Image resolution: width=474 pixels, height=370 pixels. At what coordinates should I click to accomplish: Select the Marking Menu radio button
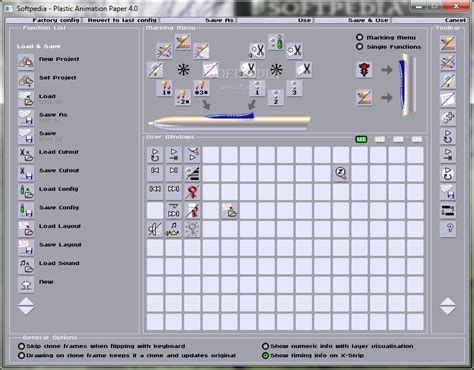359,37
